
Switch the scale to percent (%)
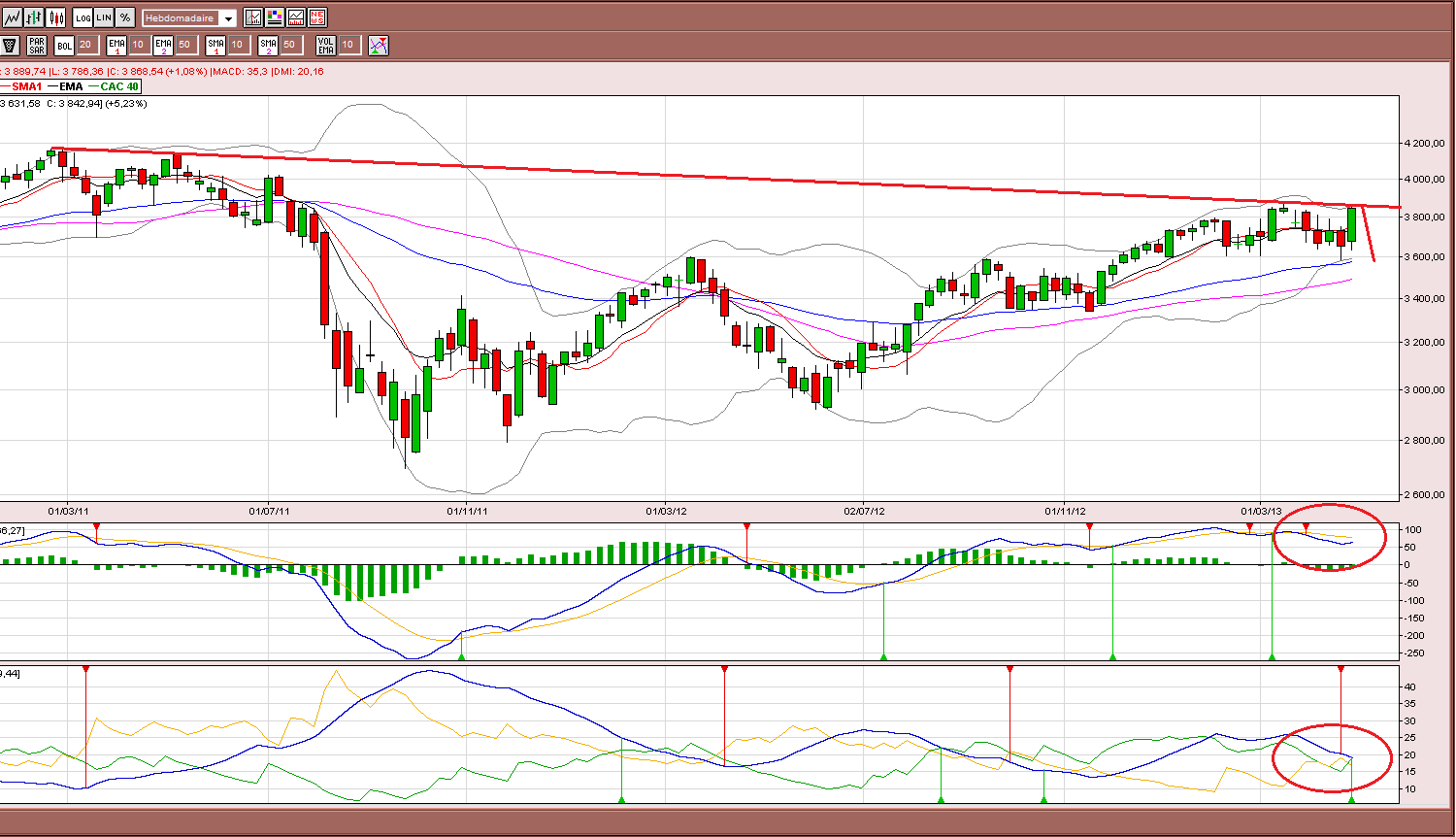pyautogui.click(x=125, y=17)
